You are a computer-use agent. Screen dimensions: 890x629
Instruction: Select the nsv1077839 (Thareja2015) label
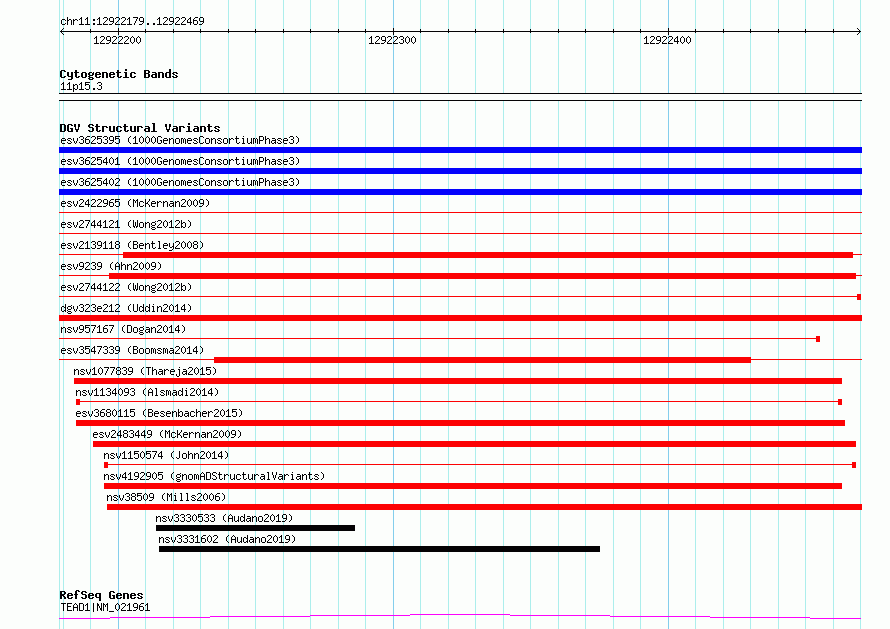click(x=145, y=371)
